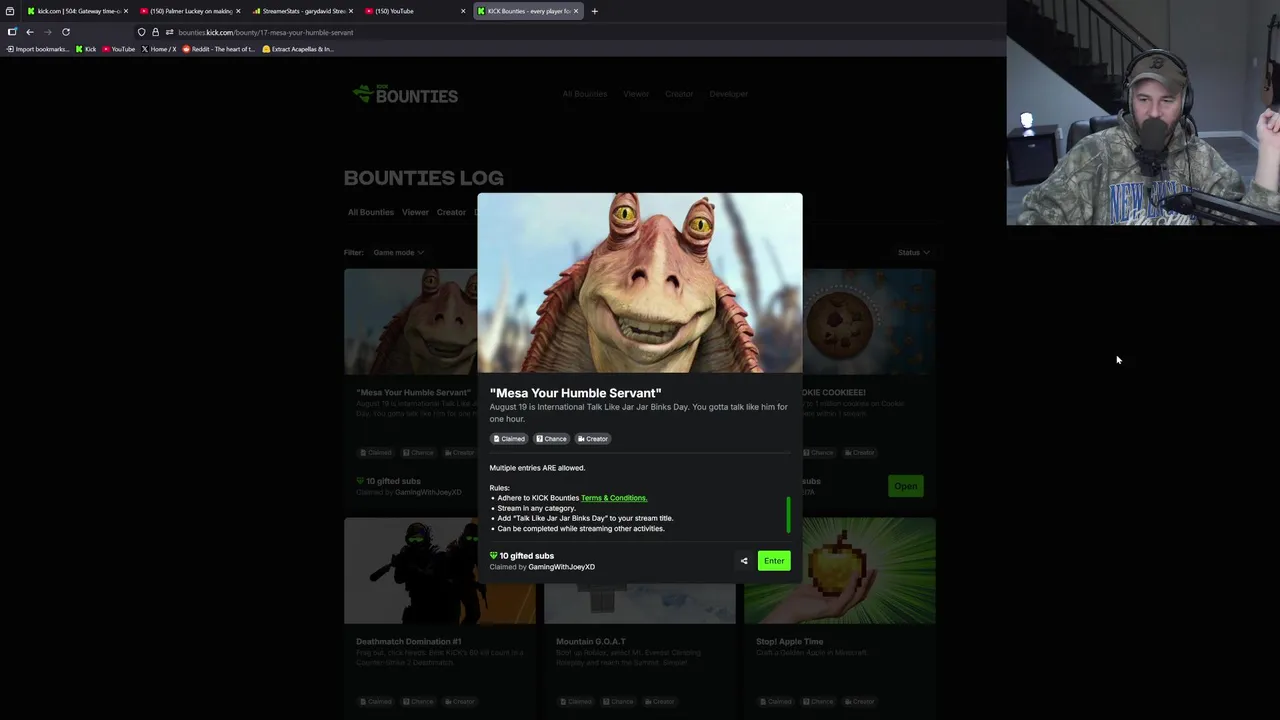
Task: Close the KICK Bounties tab
Action: 576,11
